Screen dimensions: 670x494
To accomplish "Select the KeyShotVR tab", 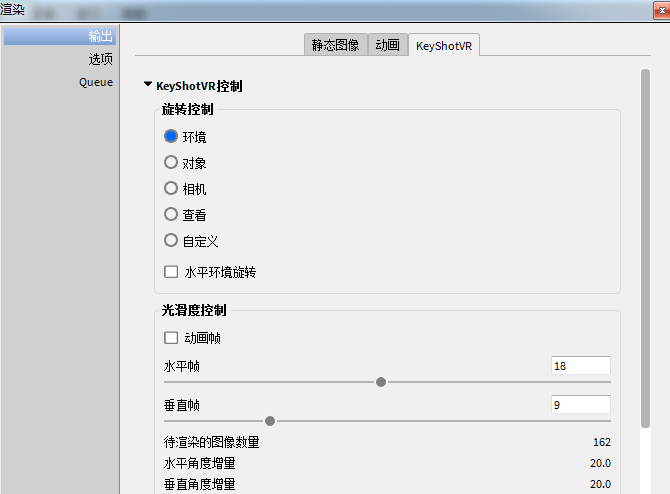I will (444, 45).
